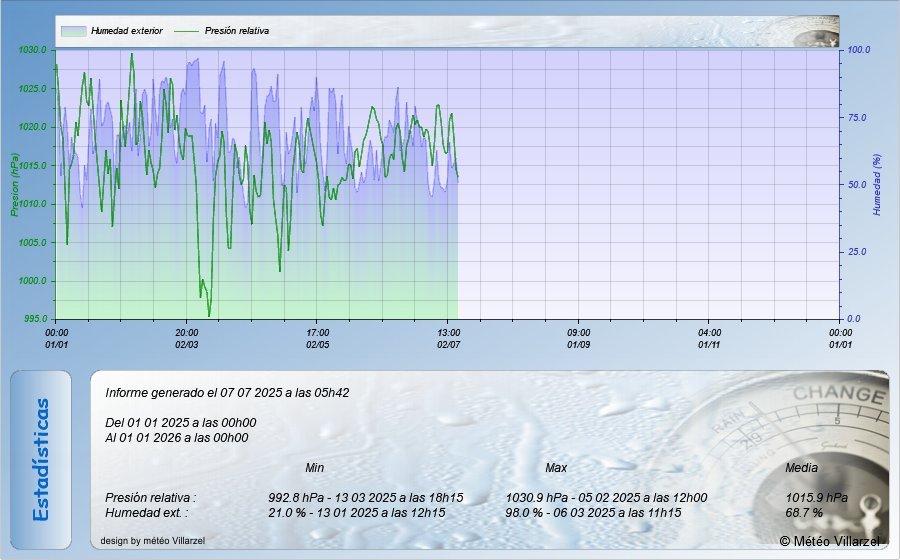The image size is (900, 560).
Task: Click the 'Al 01 01 2026 a las 00h00' line
Action: (x=177, y=438)
